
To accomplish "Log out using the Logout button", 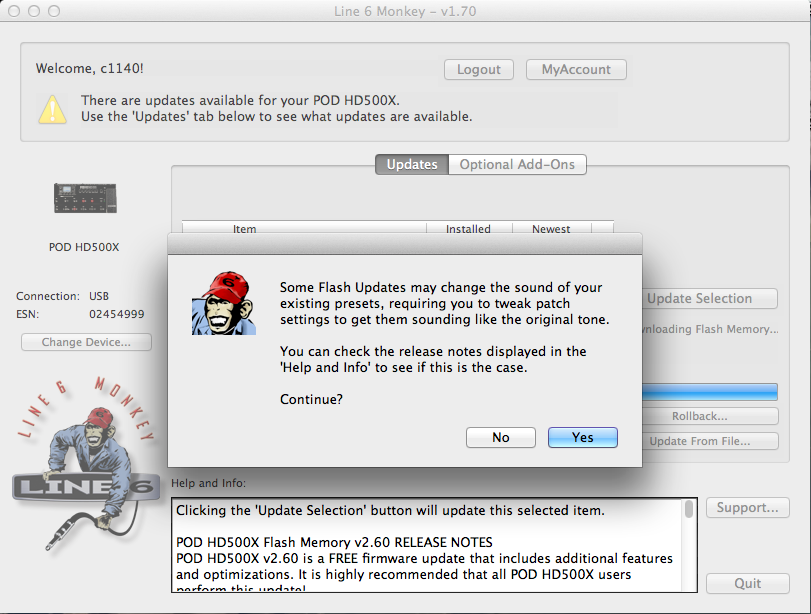I will point(479,69).
